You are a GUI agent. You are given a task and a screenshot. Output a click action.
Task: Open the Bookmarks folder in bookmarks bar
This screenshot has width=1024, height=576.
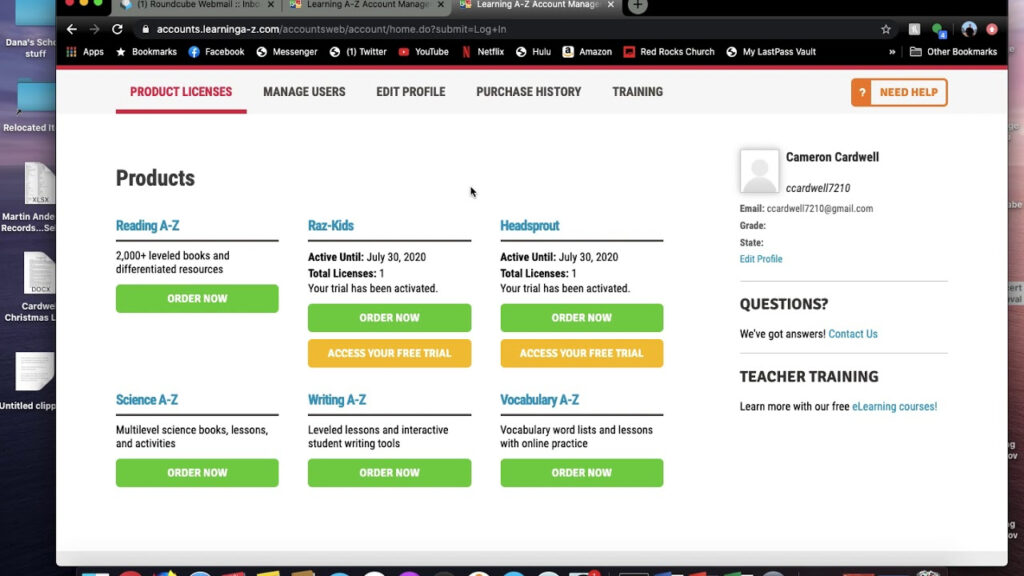(146, 52)
